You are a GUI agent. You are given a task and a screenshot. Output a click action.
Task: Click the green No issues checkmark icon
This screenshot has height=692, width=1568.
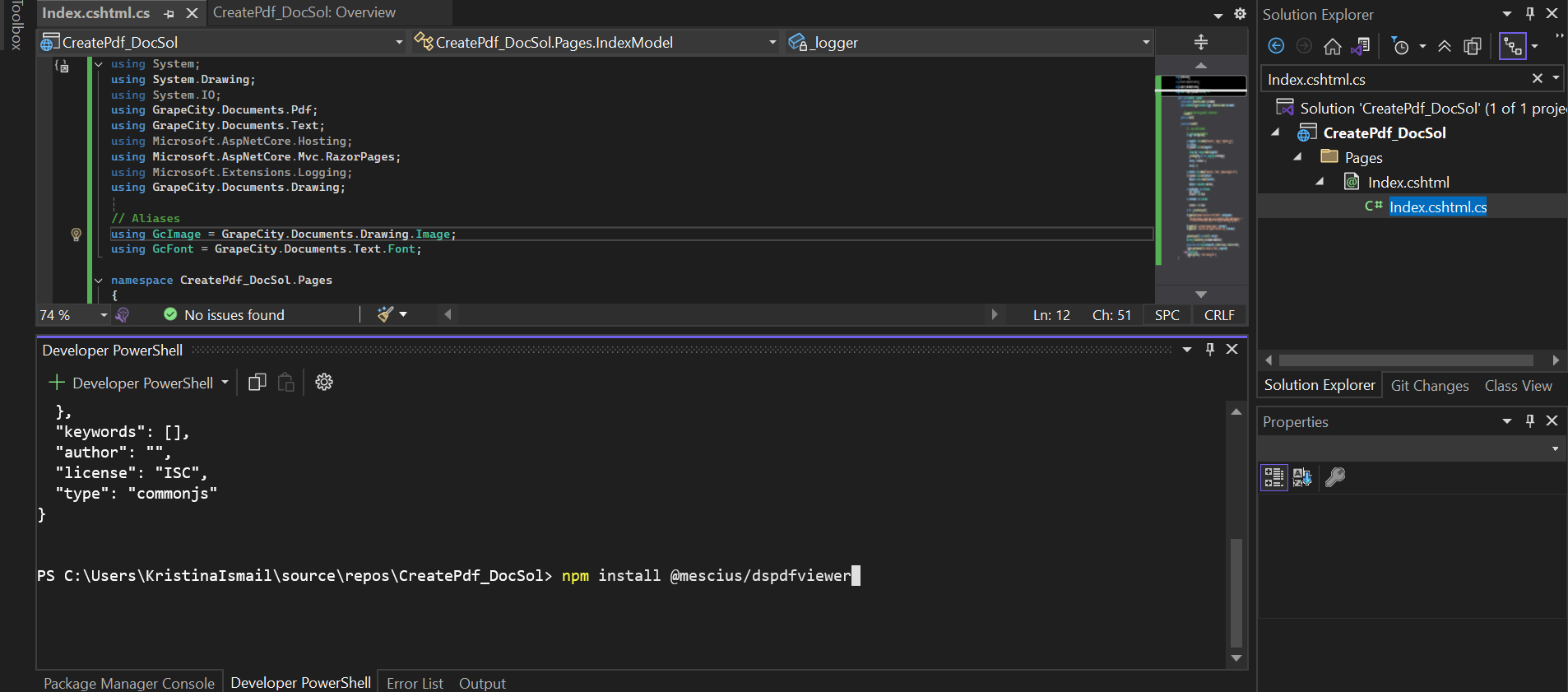click(x=170, y=314)
